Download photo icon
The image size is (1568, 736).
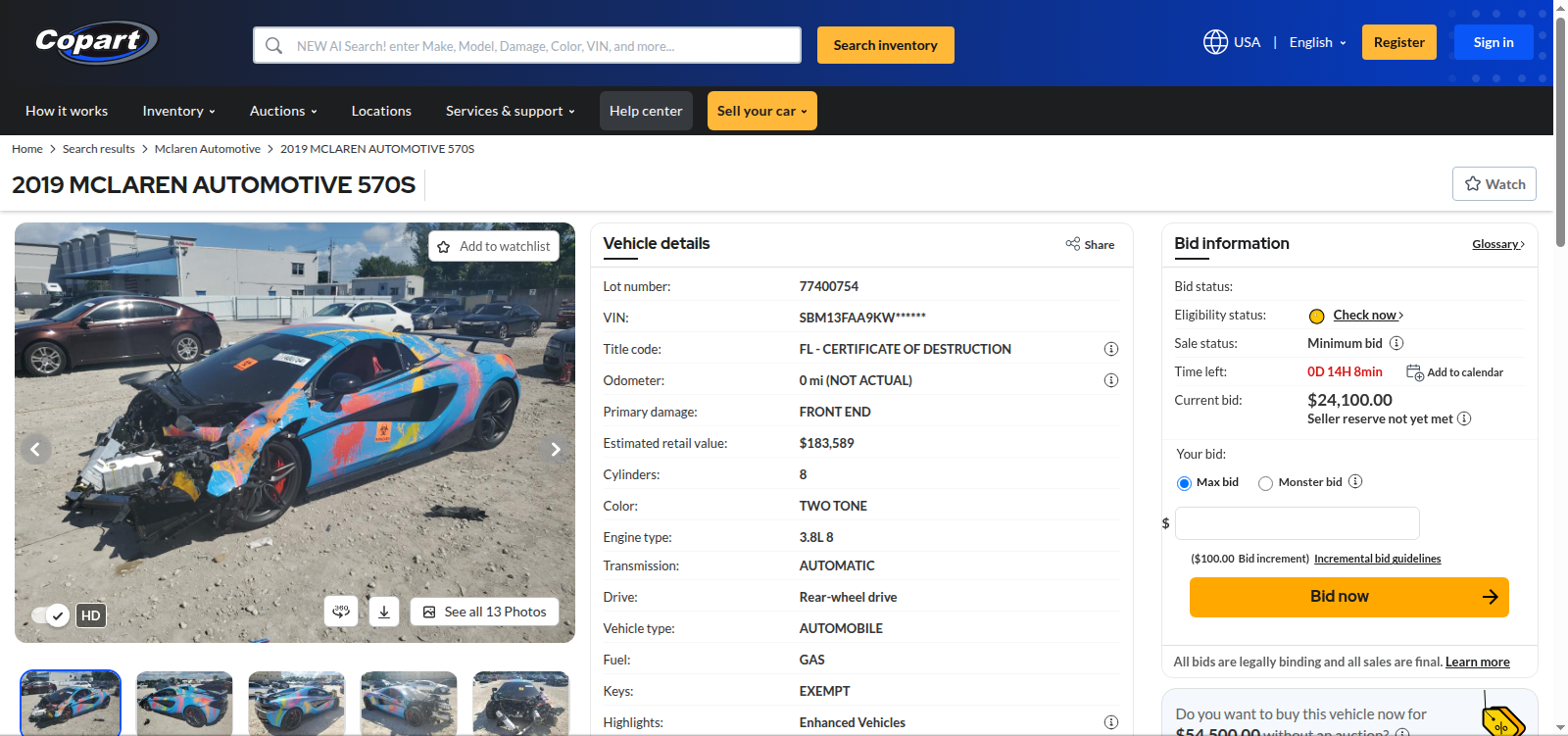384,612
